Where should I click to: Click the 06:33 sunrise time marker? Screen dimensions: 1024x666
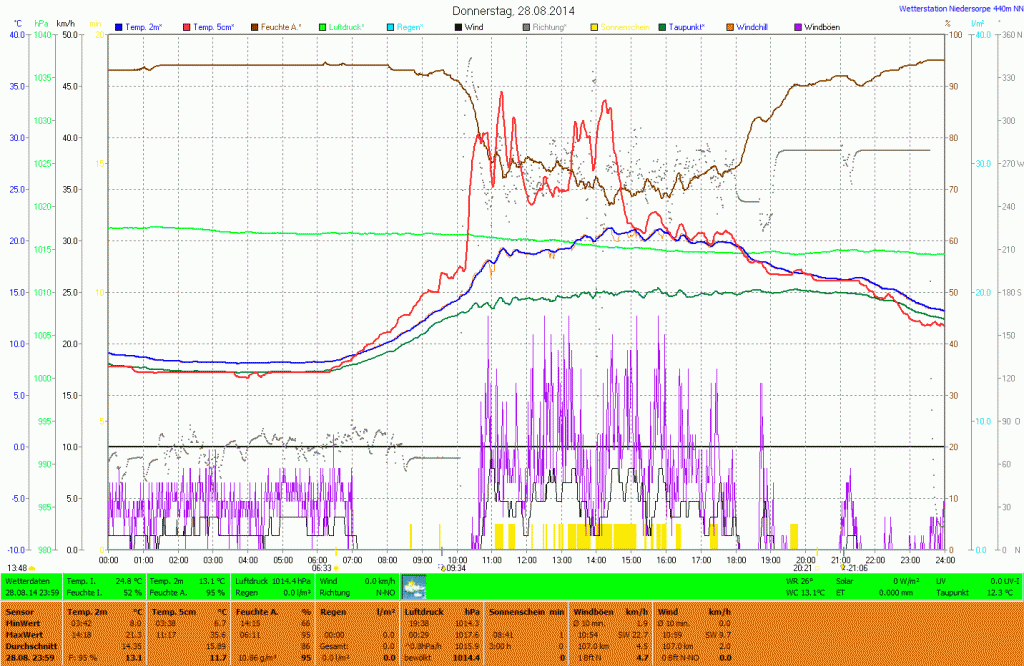point(321,568)
